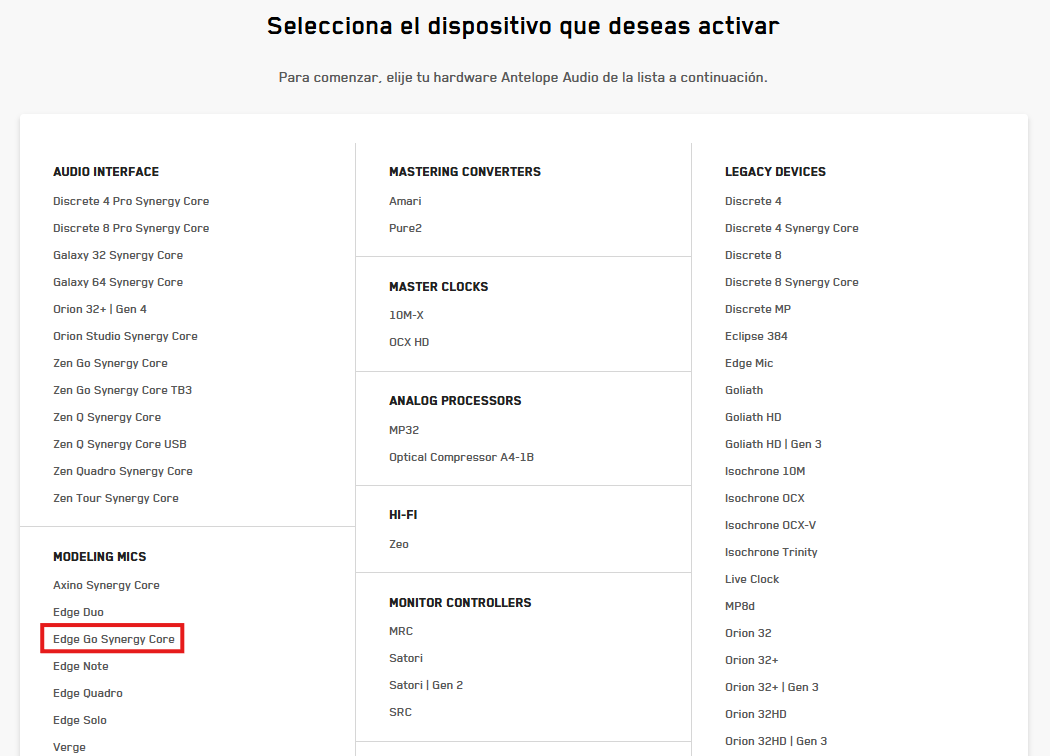Image resolution: width=1050 pixels, height=756 pixels.
Task: Select MP8d legacy device
Action: pos(740,606)
